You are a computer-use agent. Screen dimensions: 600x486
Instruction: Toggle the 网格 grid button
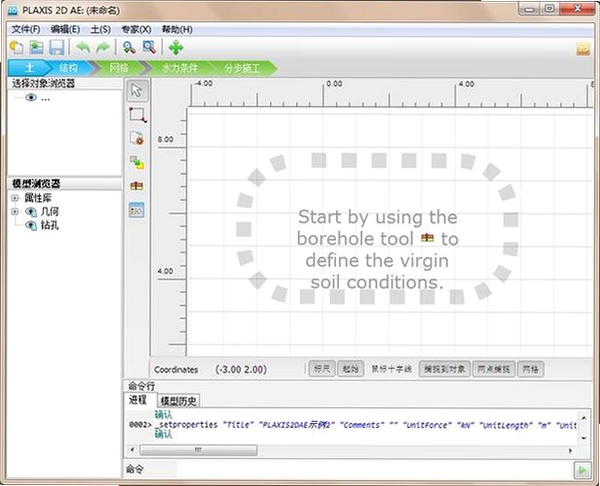click(x=530, y=369)
